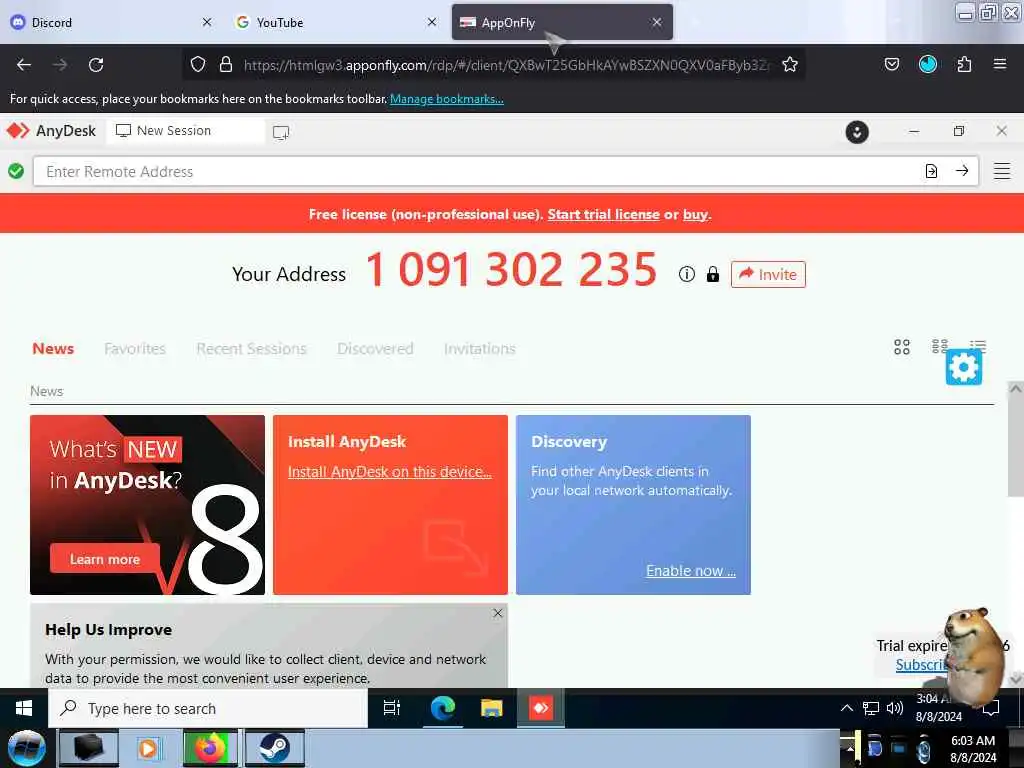Select the New Session AnyDesk tab

pos(186,131)
